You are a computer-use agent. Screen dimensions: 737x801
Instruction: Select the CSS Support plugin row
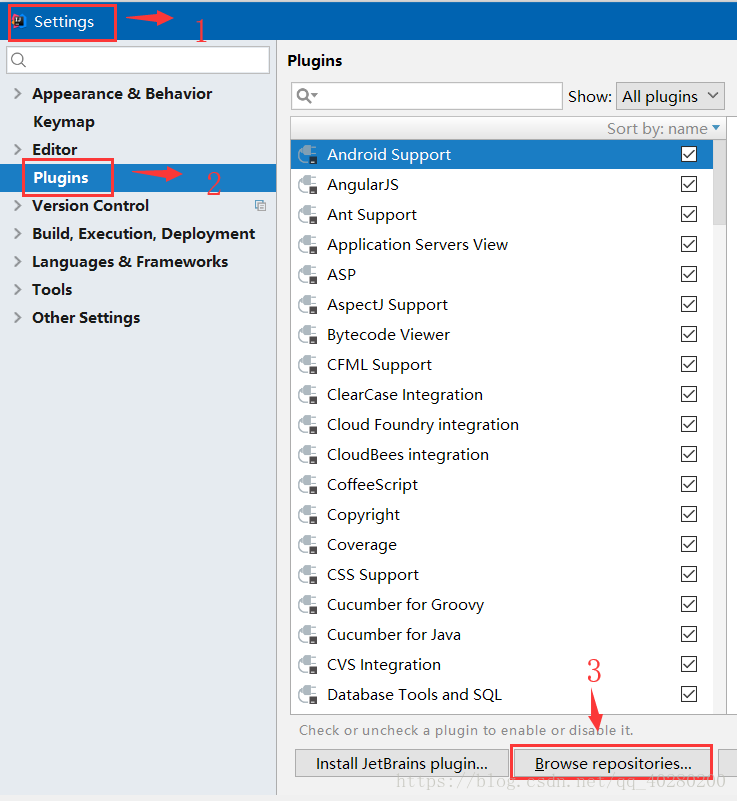[502, 575]
